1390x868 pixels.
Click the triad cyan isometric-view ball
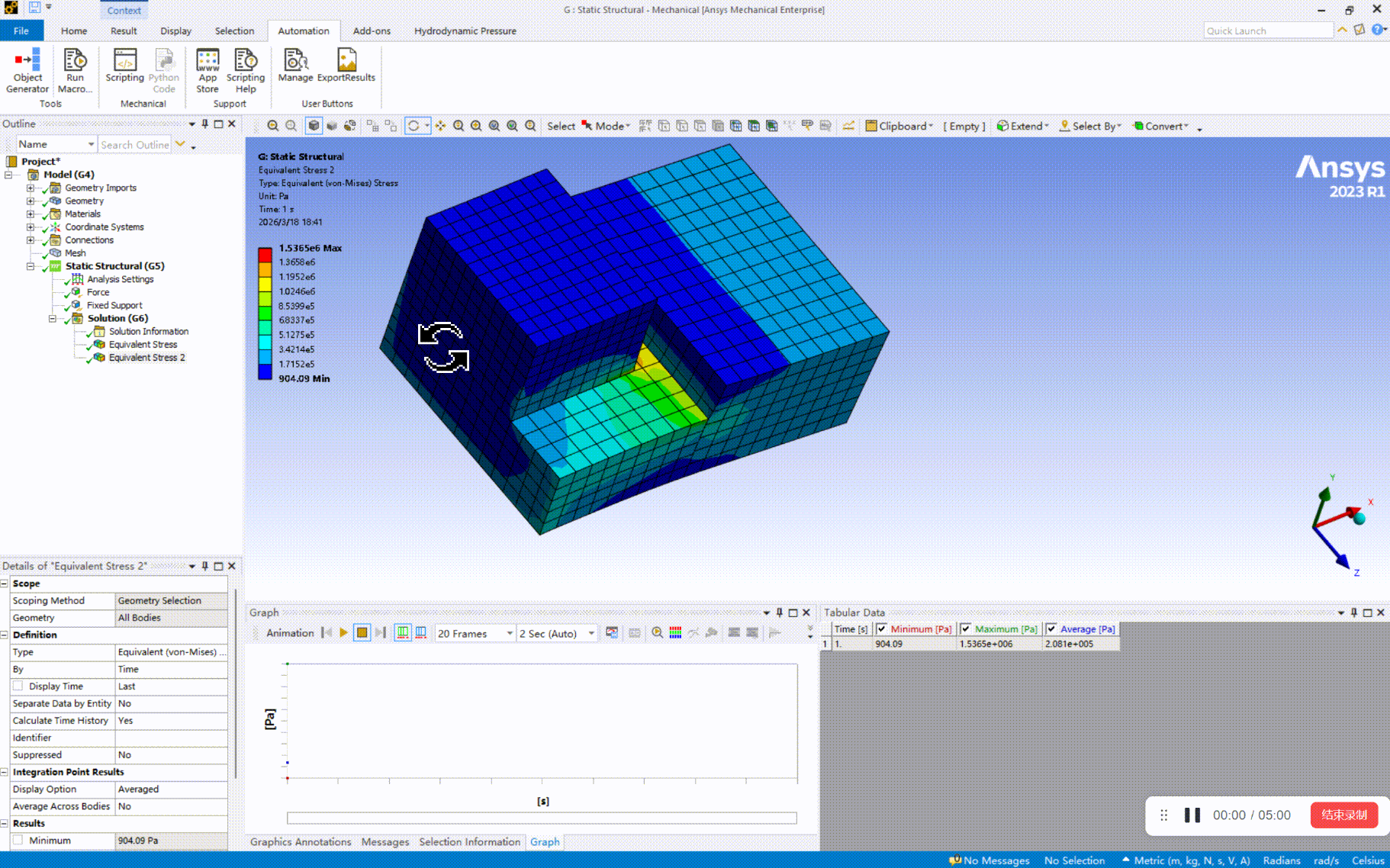[x=1359, y=519]
